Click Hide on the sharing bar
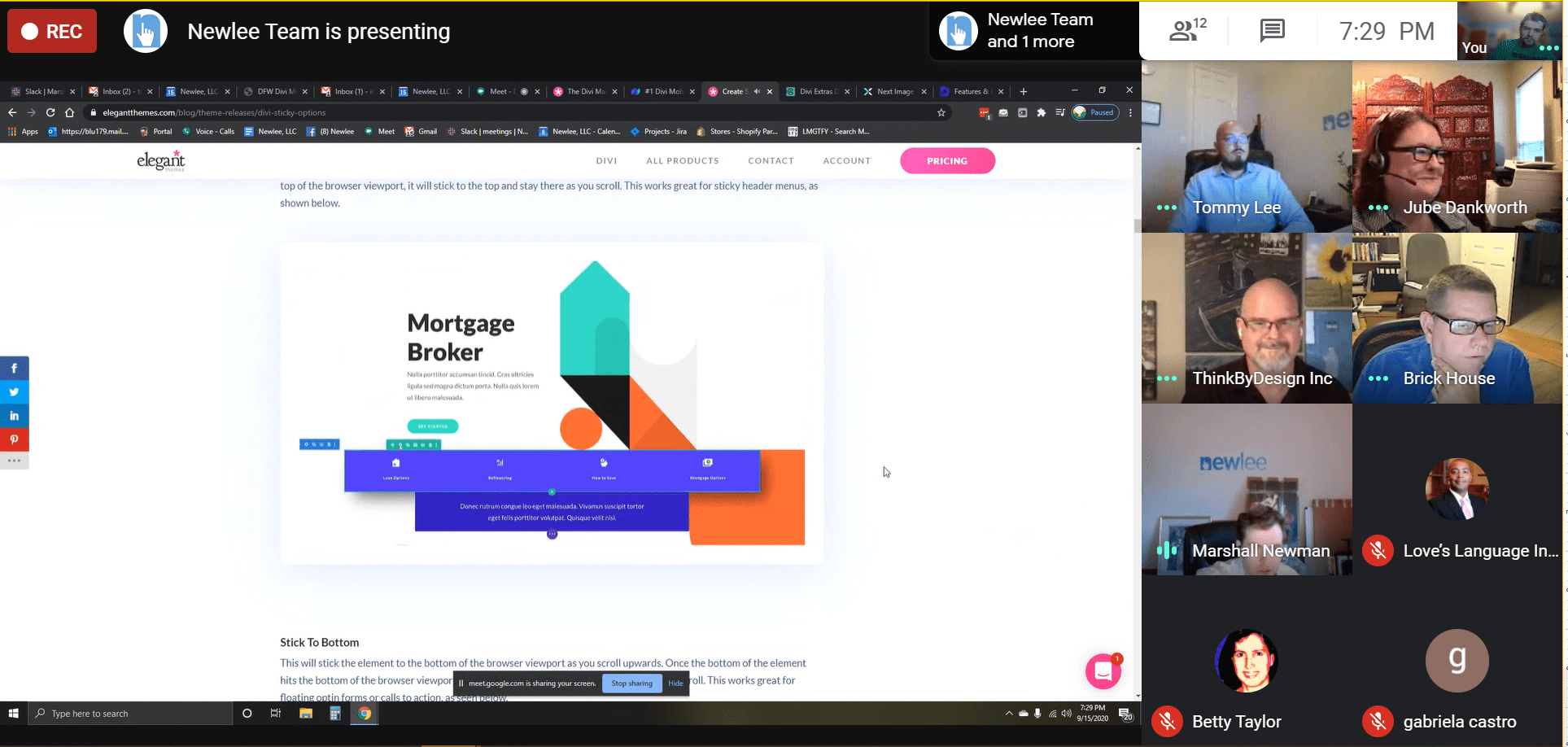1568x747 pixels. click(x=675, y=684)
